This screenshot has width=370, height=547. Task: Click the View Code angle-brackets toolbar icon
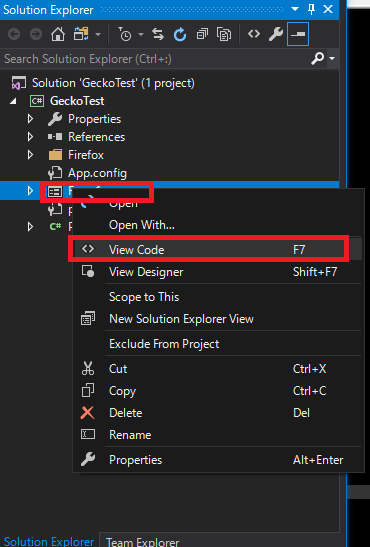254,34
